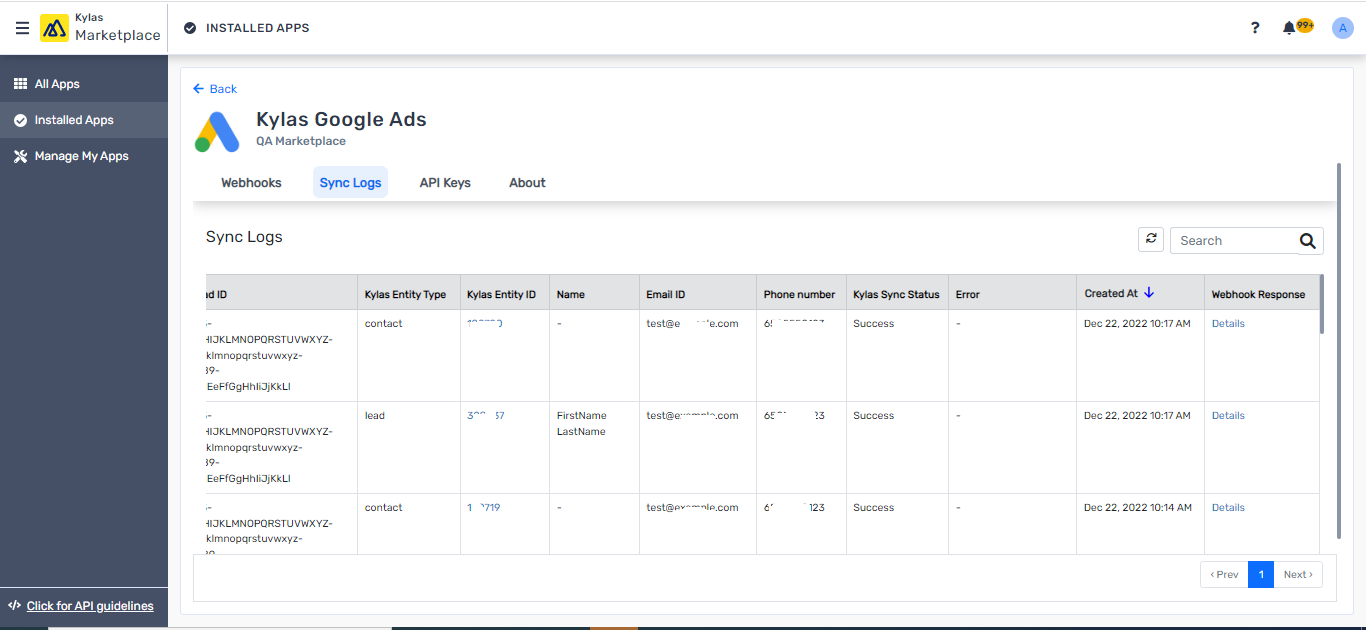The width and height of the screenshot is (1366, 630).
Task: Select page 1 in pagination
Action: 1261,574
